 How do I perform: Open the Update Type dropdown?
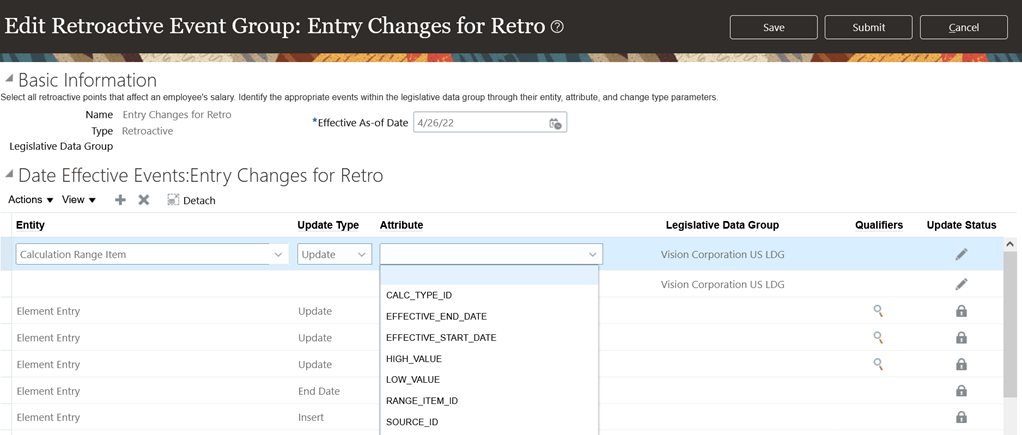[361, 255]
